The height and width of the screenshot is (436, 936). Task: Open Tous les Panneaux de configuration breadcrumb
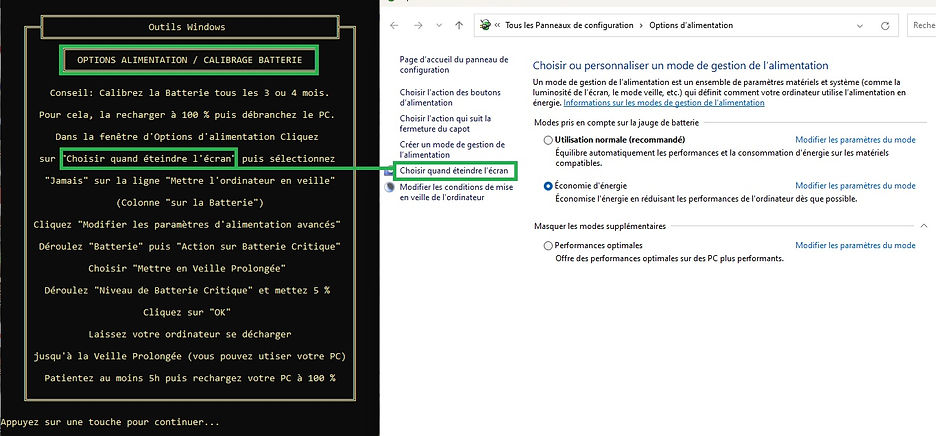(569, 26)
